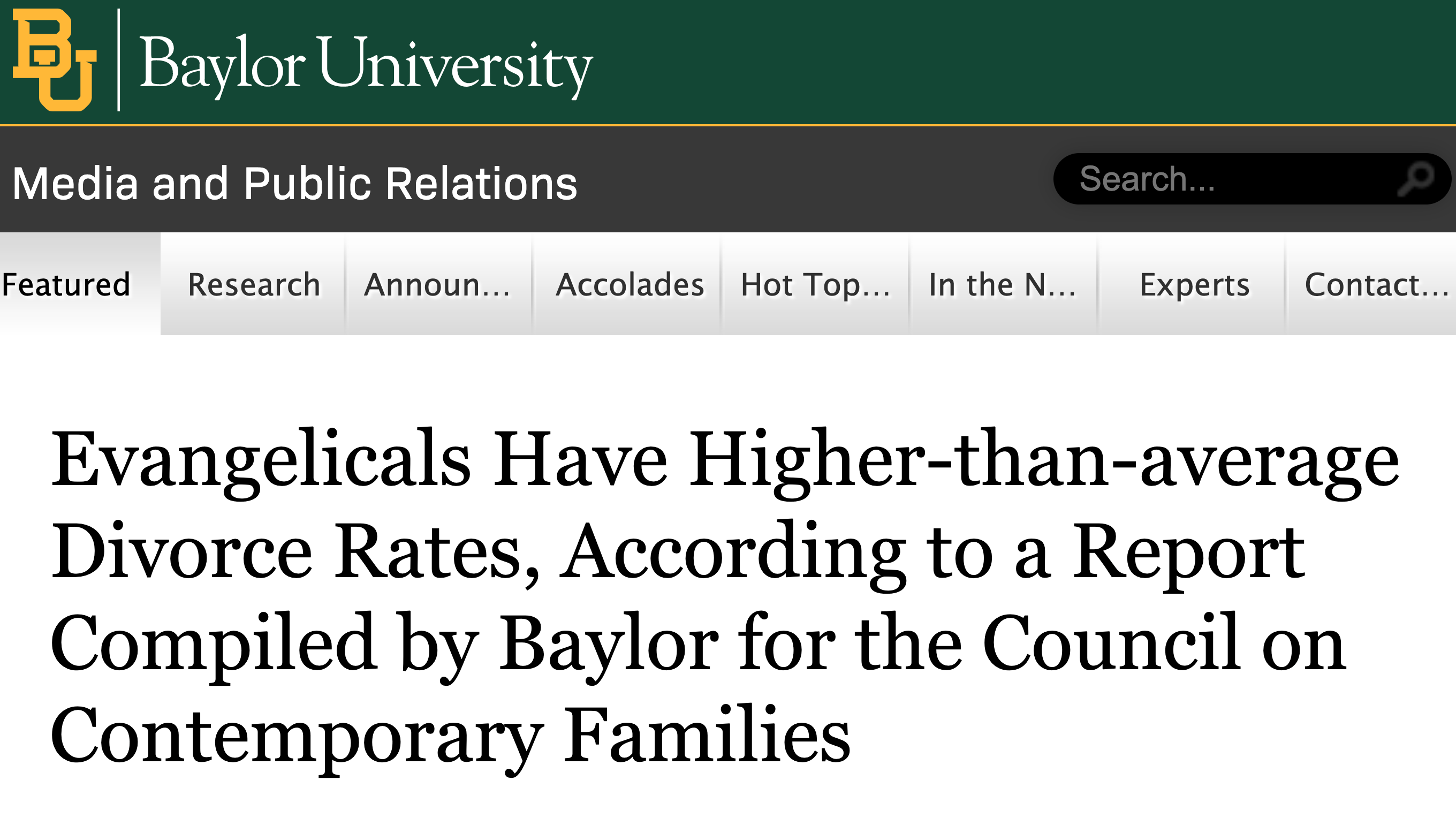
Task: Open the Media and Public Relations home link
Action: (x=294, y=183)
